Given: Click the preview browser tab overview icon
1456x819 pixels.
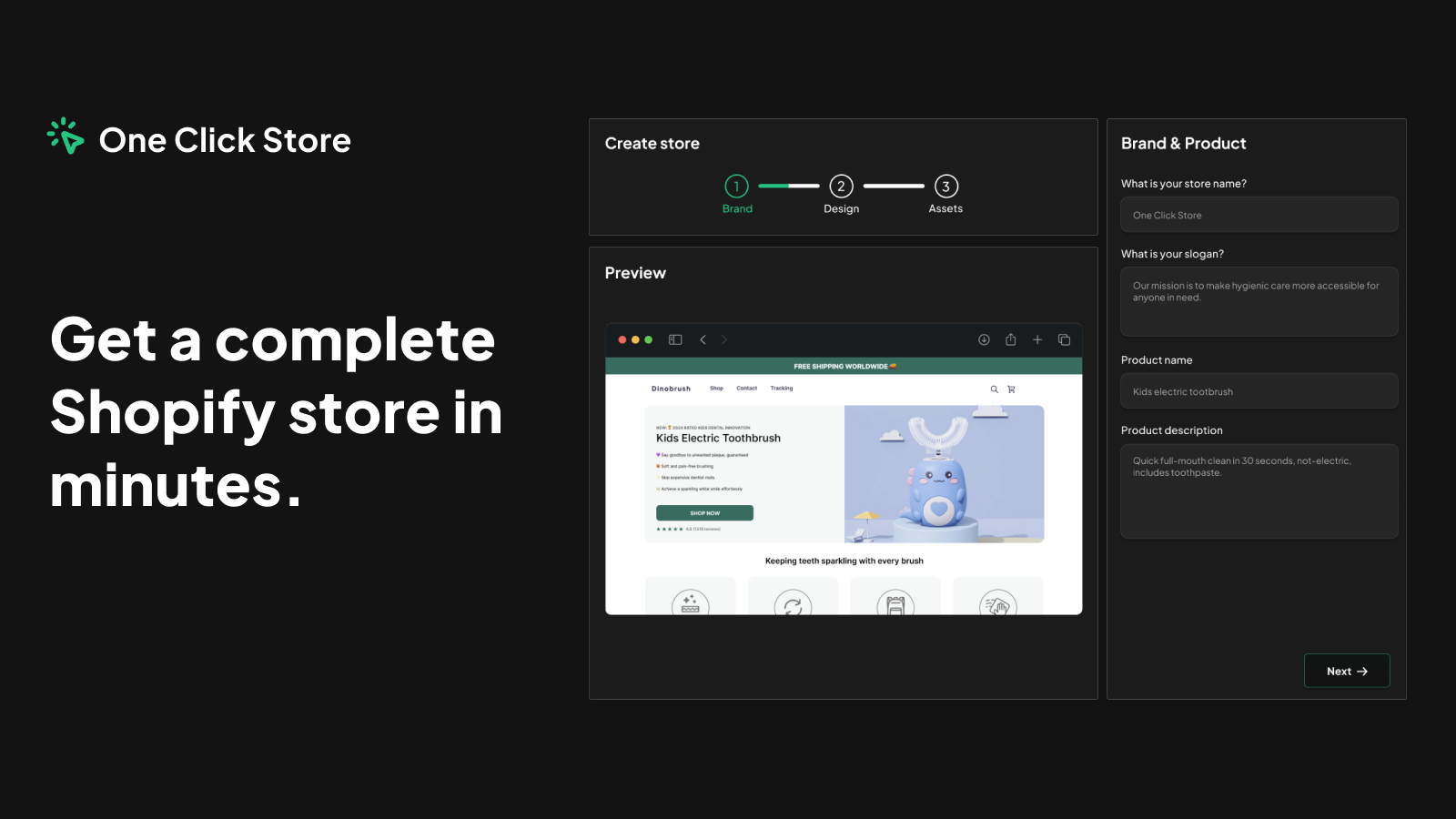Looking at the screenshot, I should pyautogui.click(x=1064, y=339).
